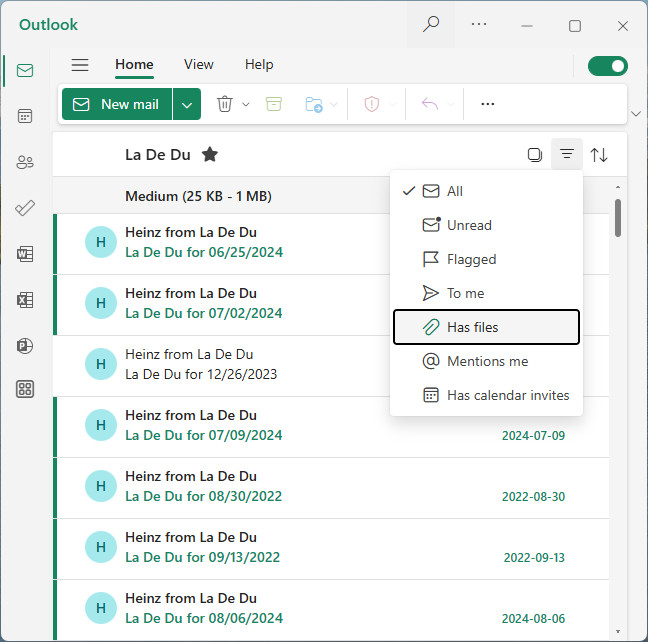Expand the Report dropdown arrow

[x=393, y=104]
